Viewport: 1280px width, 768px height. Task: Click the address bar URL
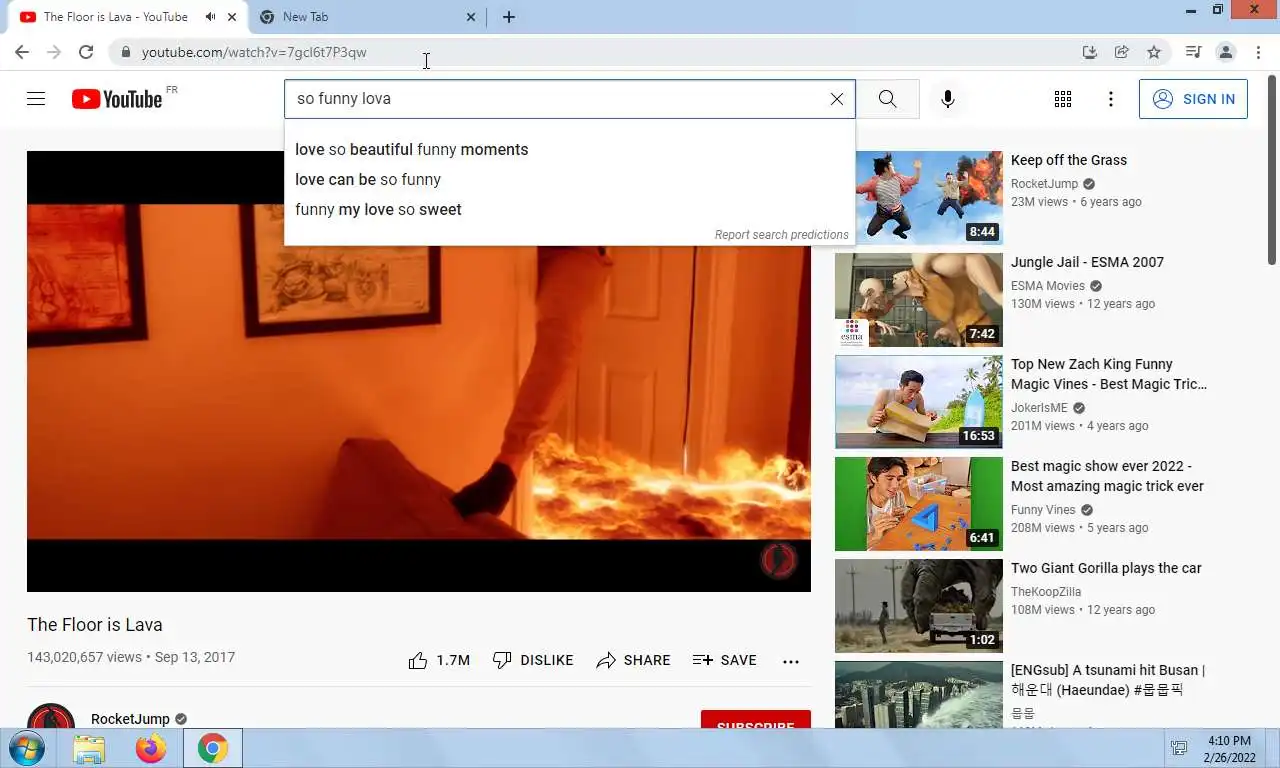254,52
